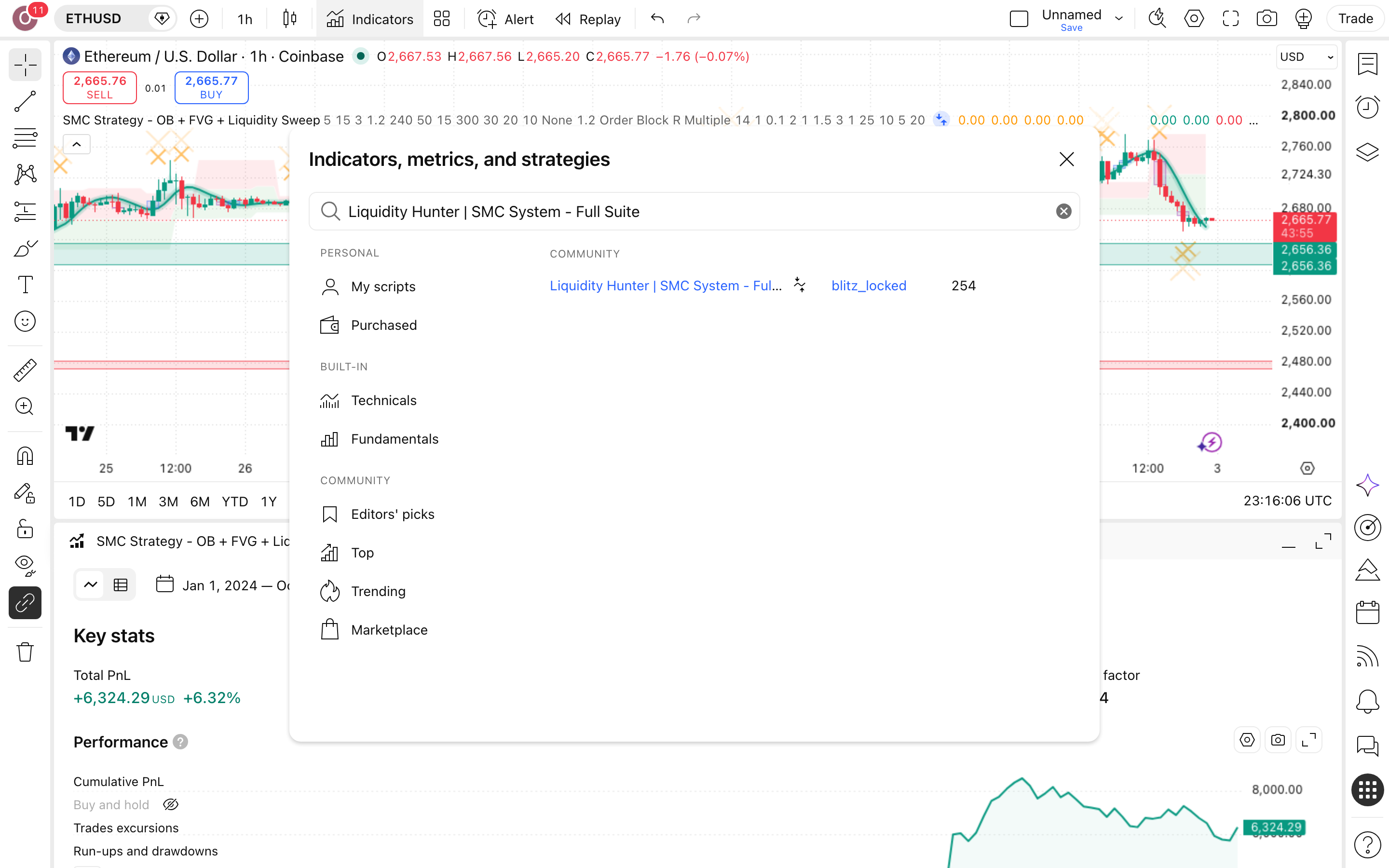Click the BUY 2,665.77 button

(211, 87)
